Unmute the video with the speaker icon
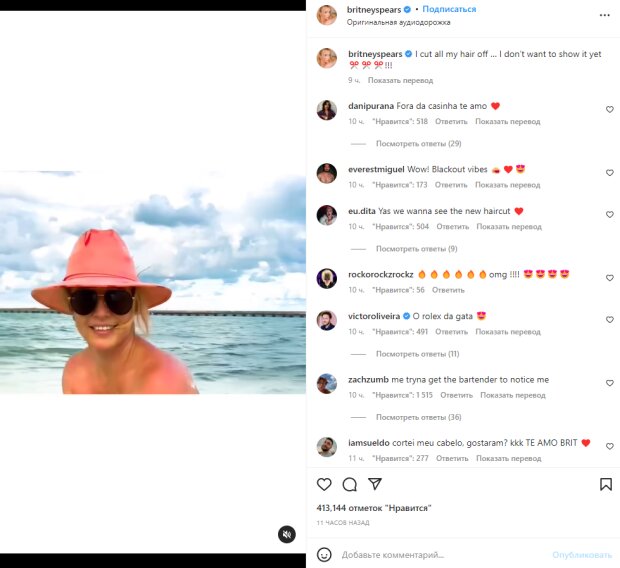 click(x=287, y=534)
